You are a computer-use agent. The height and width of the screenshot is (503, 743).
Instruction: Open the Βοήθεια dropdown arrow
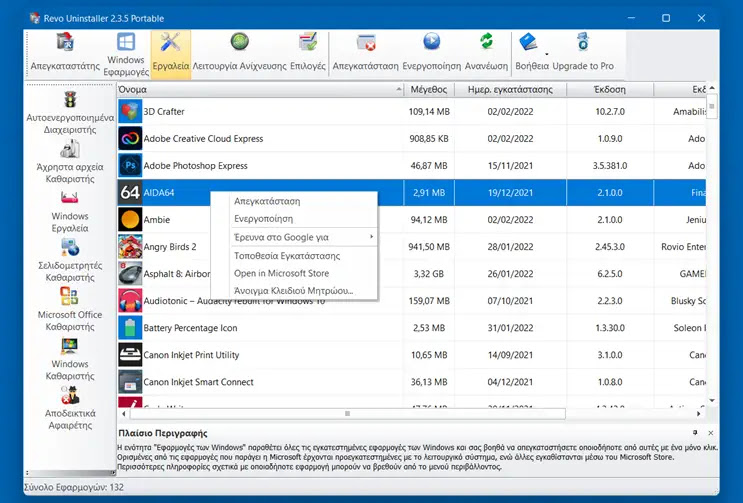click(x=547, y=54)
